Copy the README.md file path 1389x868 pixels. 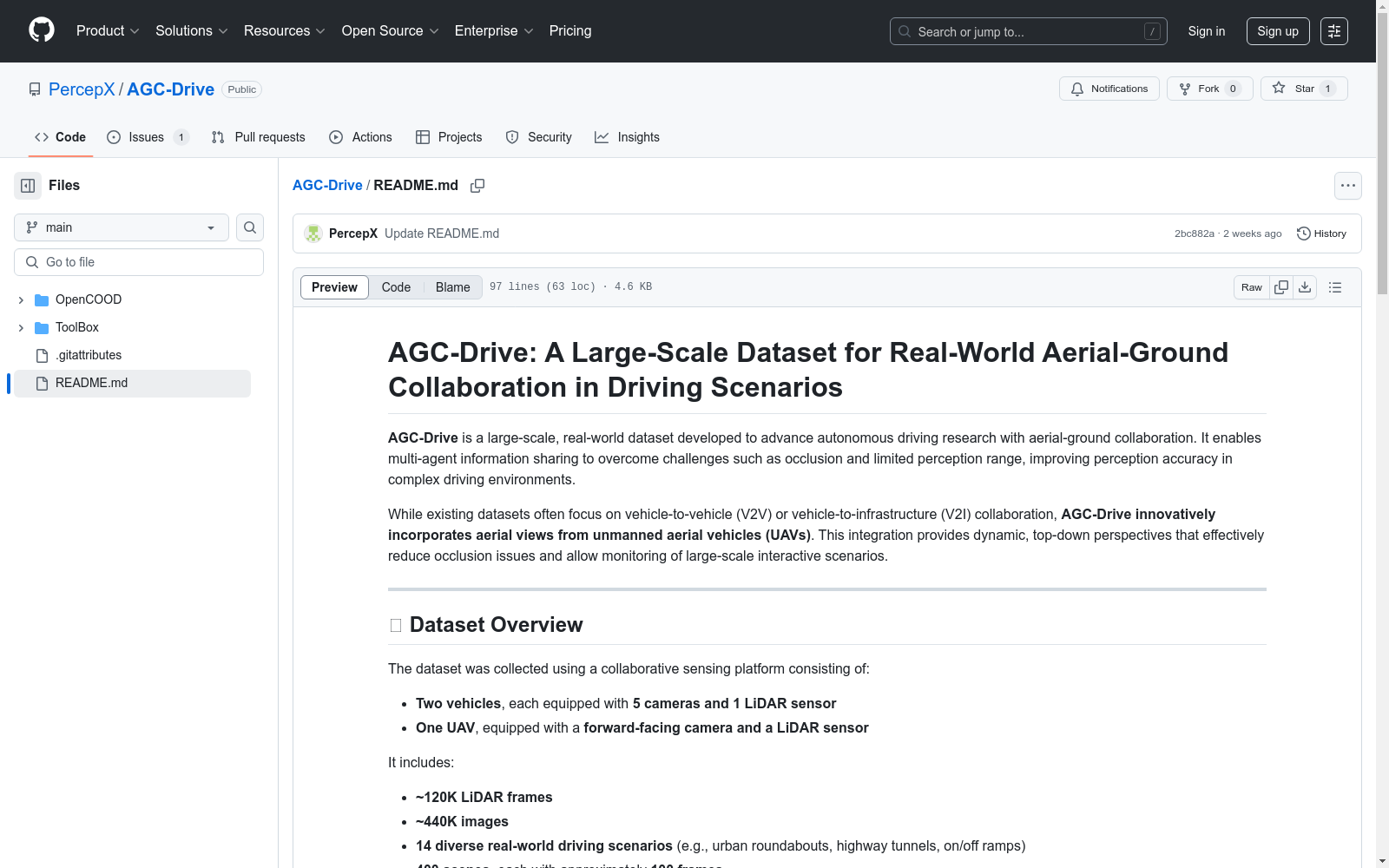(477, 185)
